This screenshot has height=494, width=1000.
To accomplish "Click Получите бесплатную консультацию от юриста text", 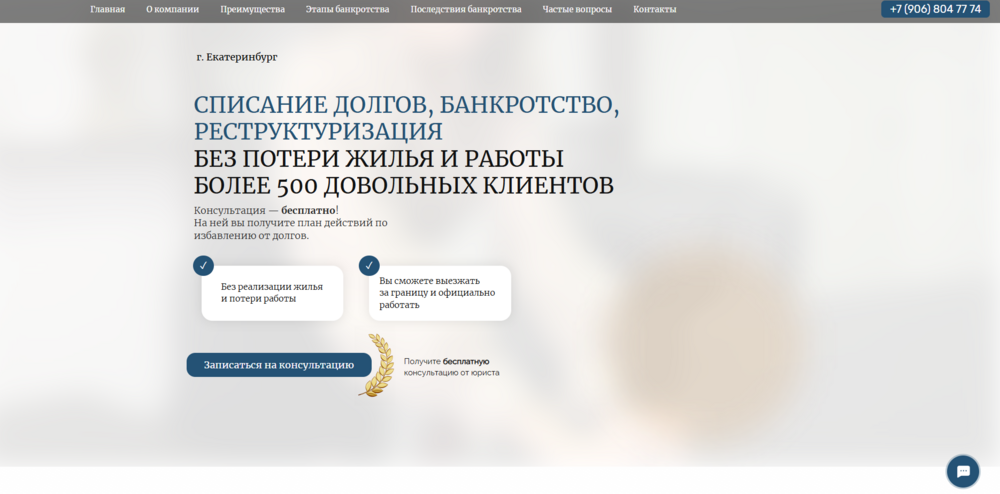I will (x=451, y=367).
